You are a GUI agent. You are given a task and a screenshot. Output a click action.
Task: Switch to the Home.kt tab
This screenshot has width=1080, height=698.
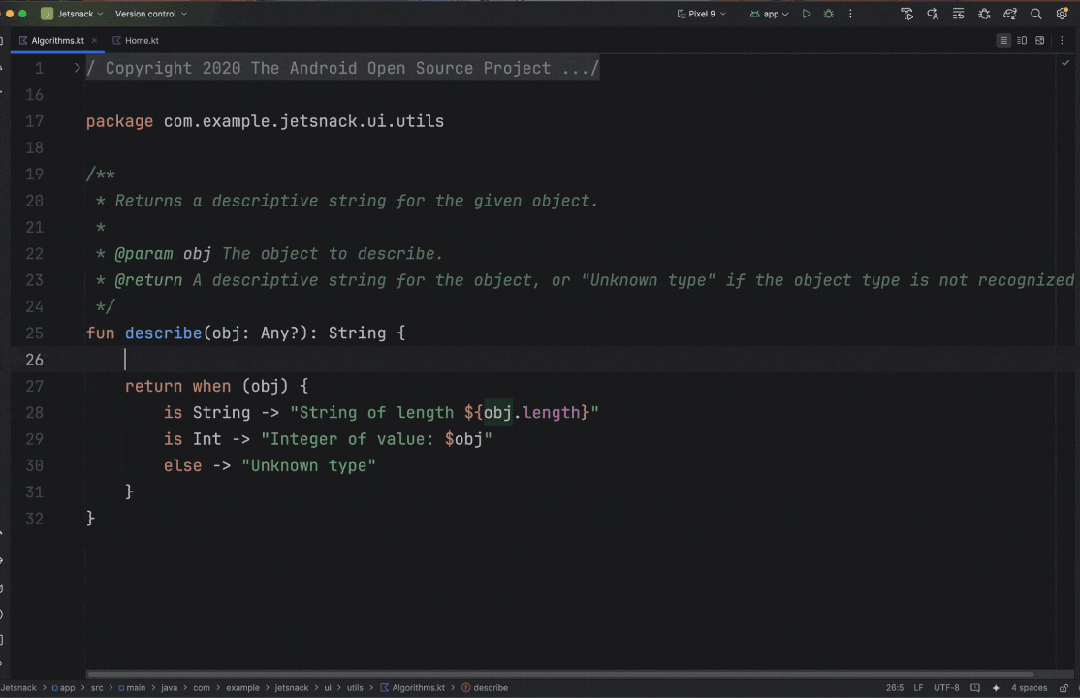[x=141, y=41]
